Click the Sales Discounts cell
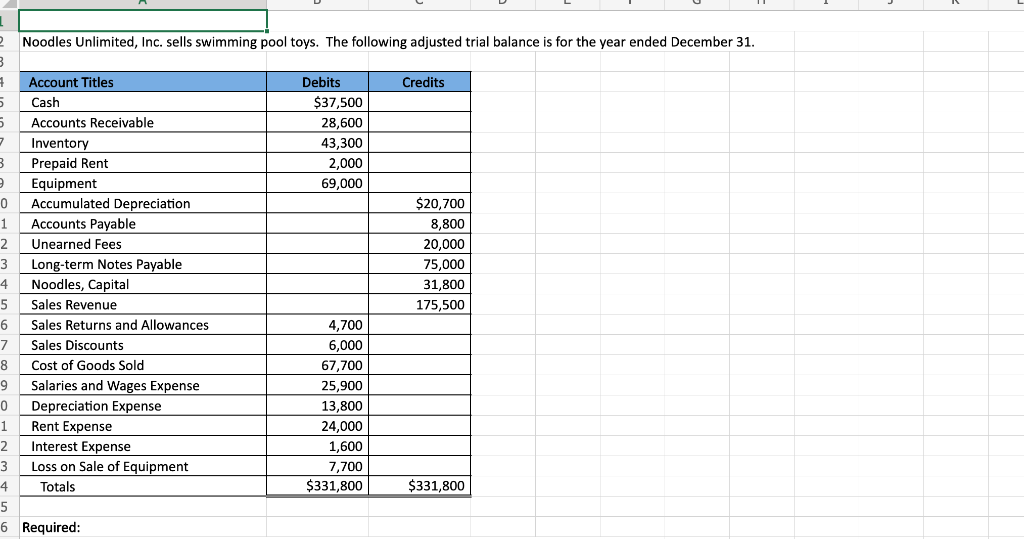 [143, 346]
